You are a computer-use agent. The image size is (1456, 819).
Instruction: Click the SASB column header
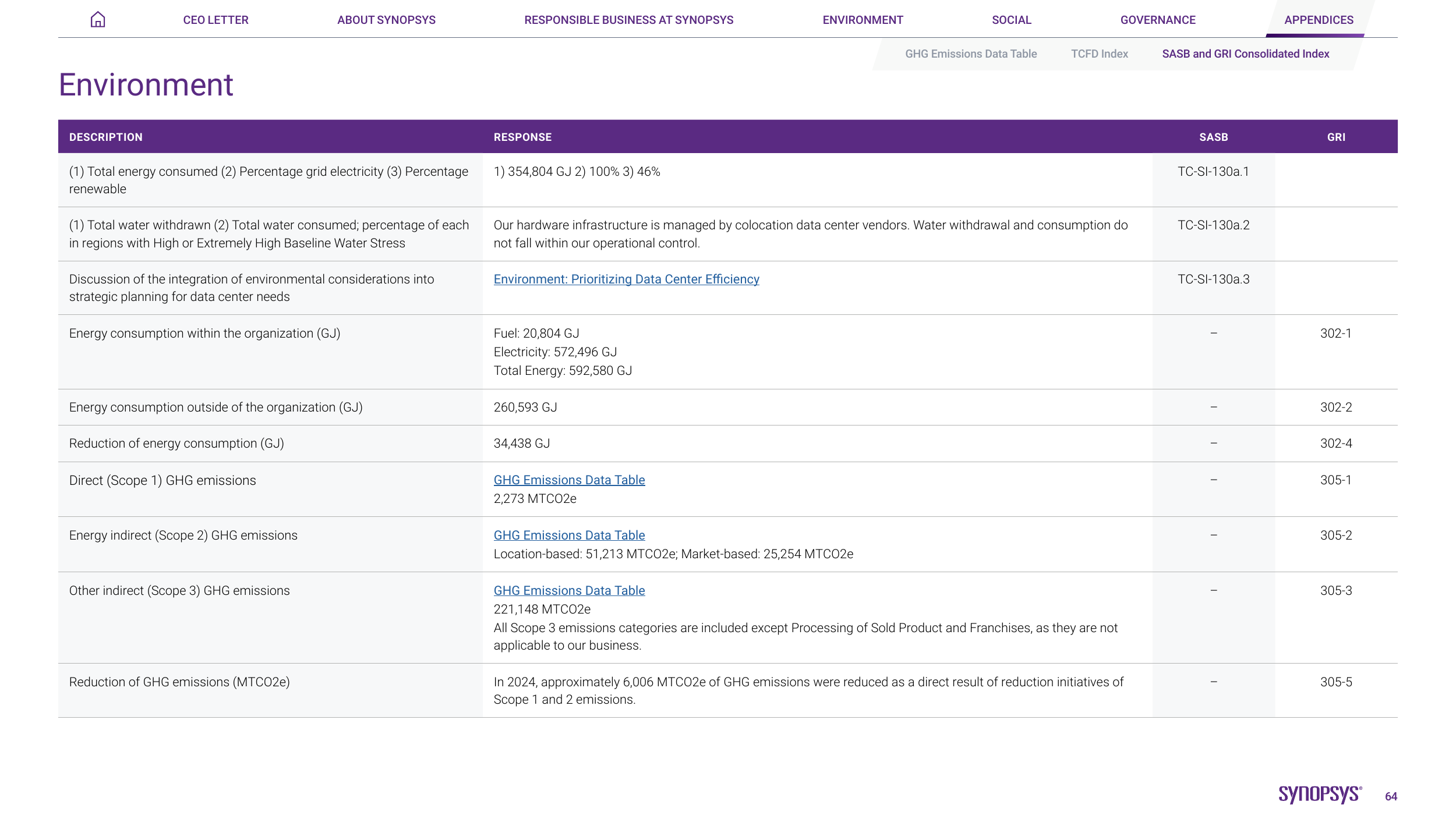(1214, 137)
